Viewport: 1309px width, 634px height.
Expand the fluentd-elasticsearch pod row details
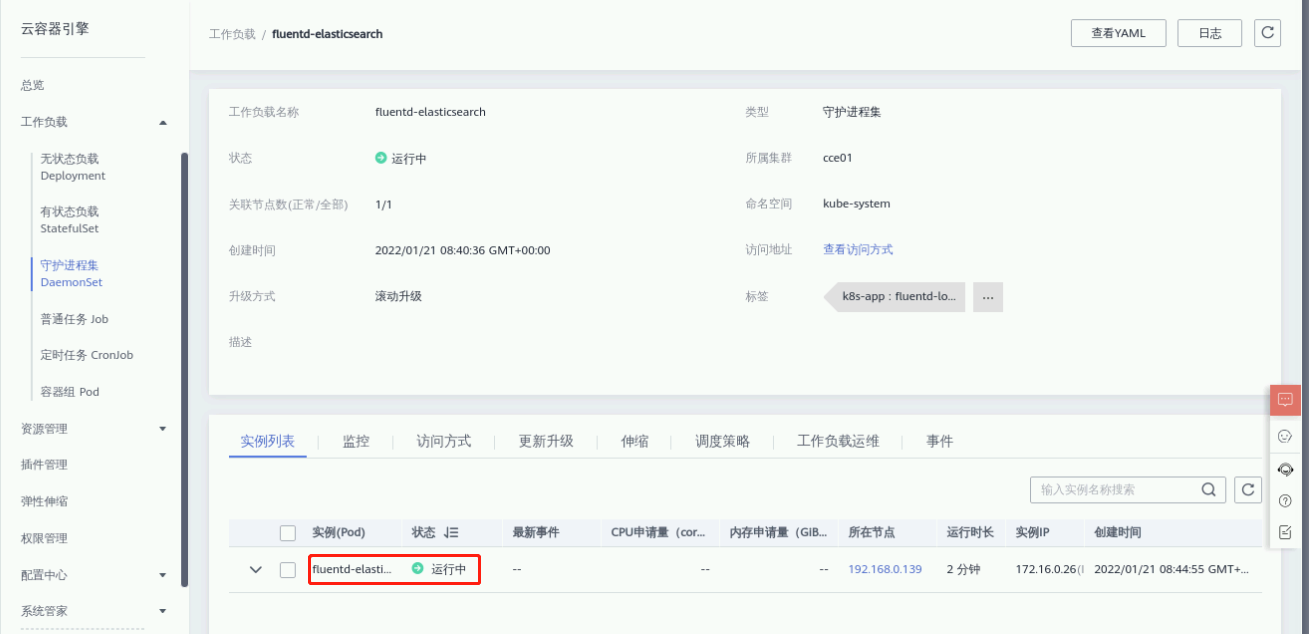[x=255, y=569]
